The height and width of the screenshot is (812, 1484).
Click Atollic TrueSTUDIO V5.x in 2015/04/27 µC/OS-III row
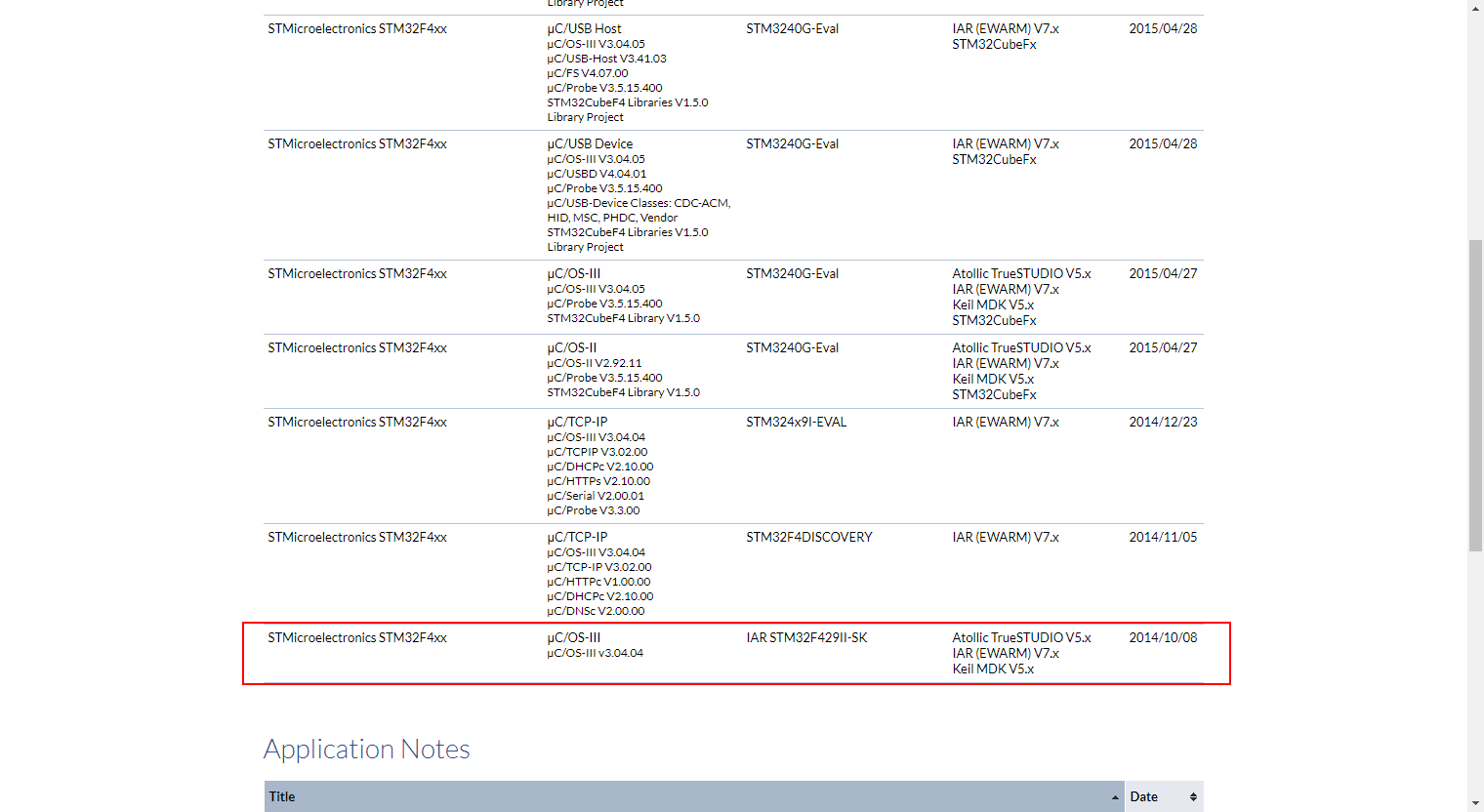pos(1021,274)
